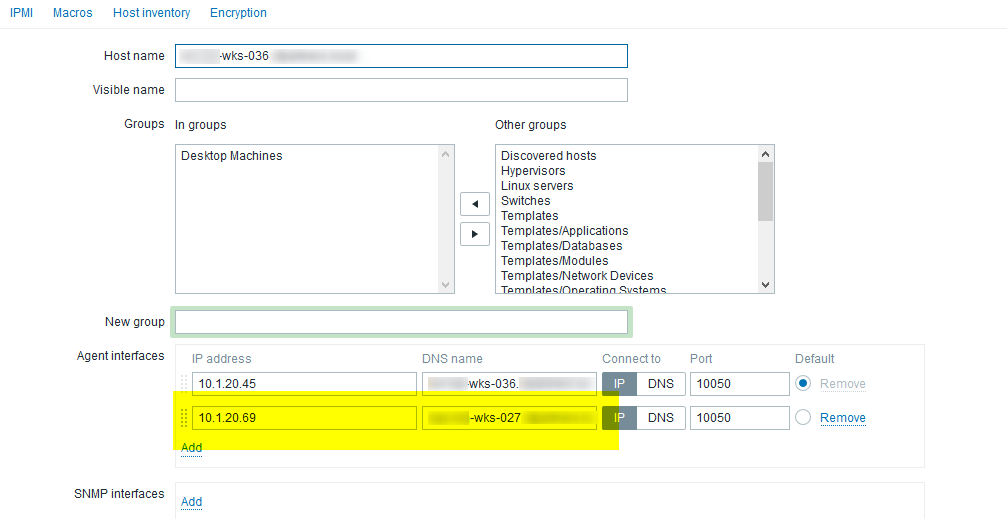Screen dimensions: 1007x519
Task: Click the Visible name input field
Action: tap(401, 90)
